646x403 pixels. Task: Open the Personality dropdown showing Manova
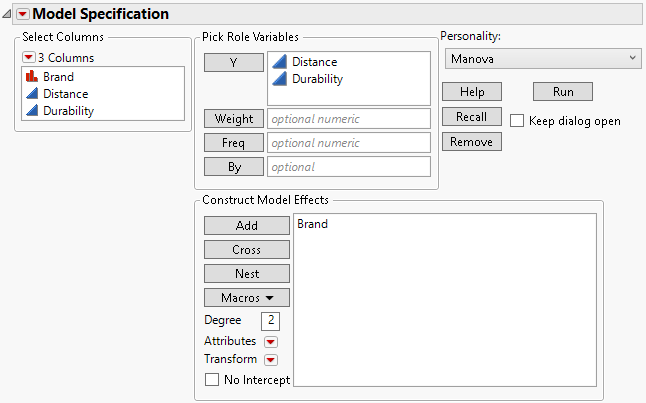pos(541,59)
